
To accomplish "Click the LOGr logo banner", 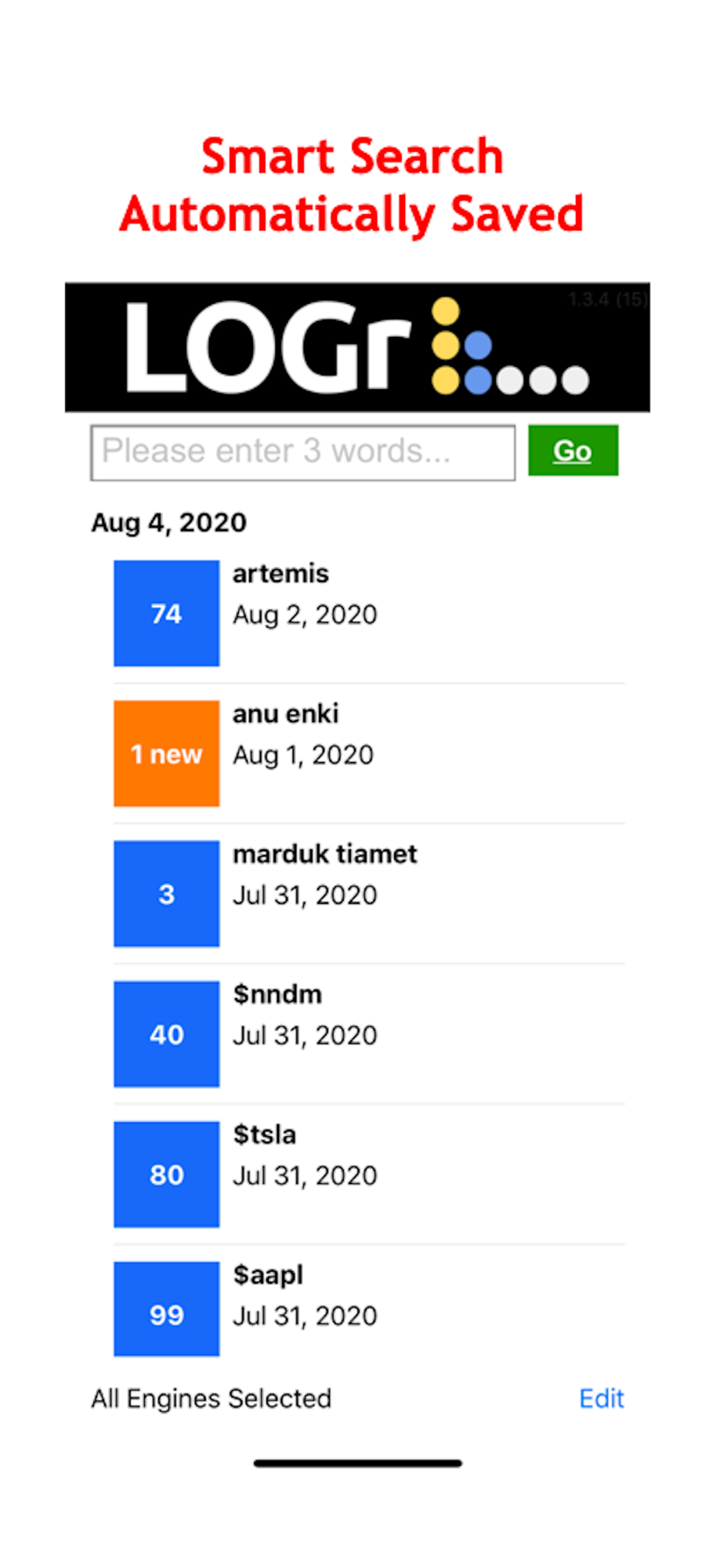I will coord(357,347).
